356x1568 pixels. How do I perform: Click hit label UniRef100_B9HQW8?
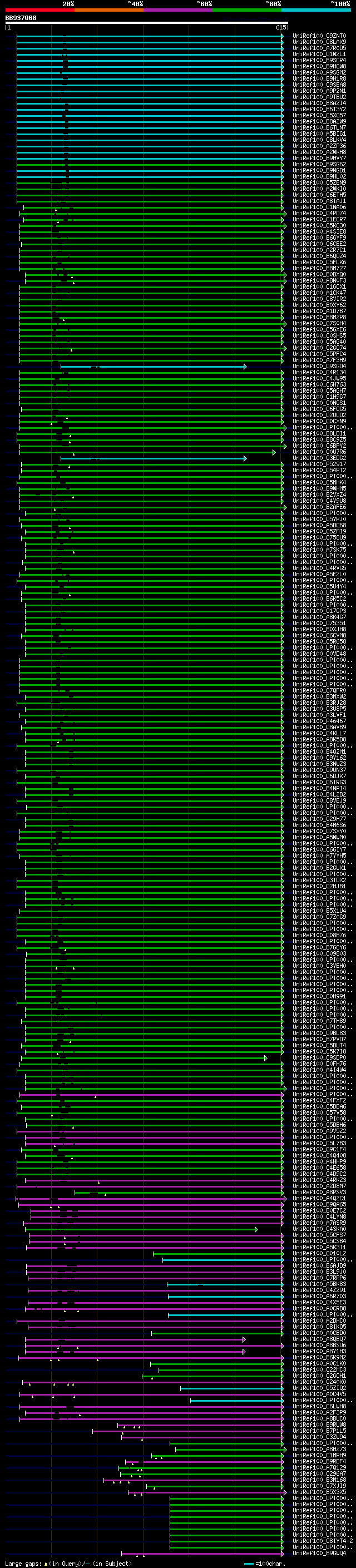tap(319, 66)
